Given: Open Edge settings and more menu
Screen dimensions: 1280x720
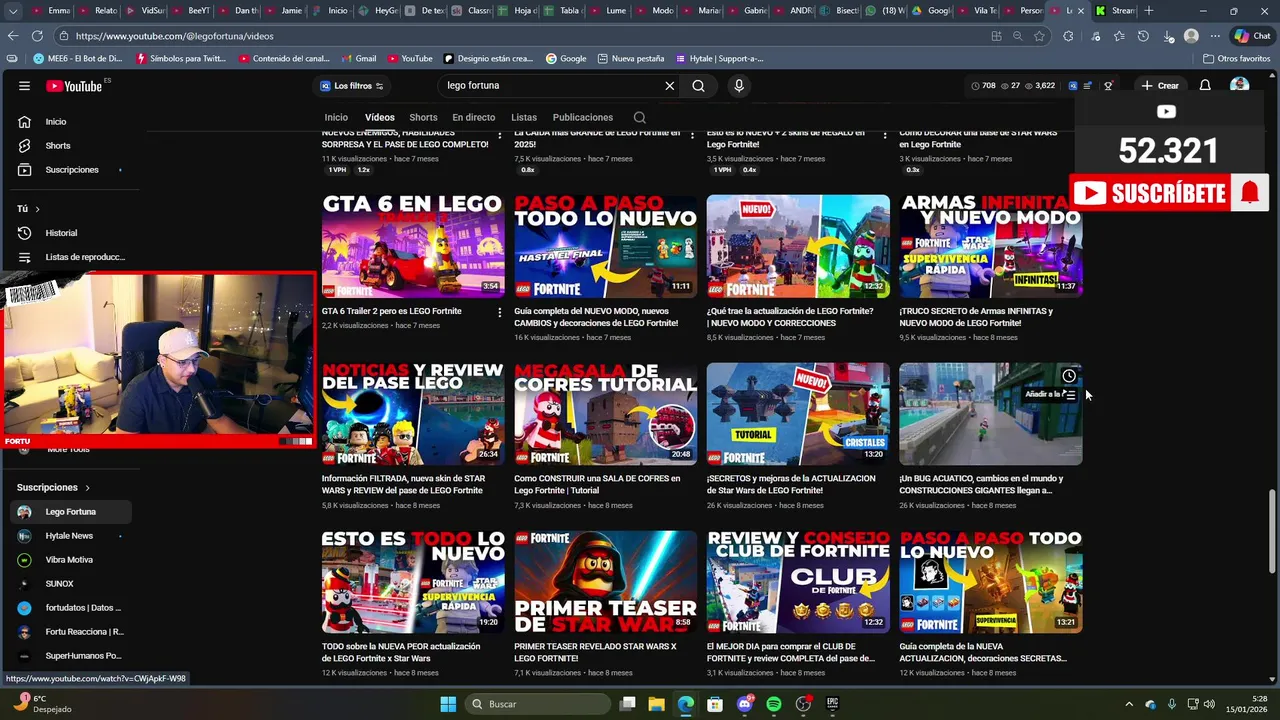Looking at the screenshot, I should tap(1216, 36).
